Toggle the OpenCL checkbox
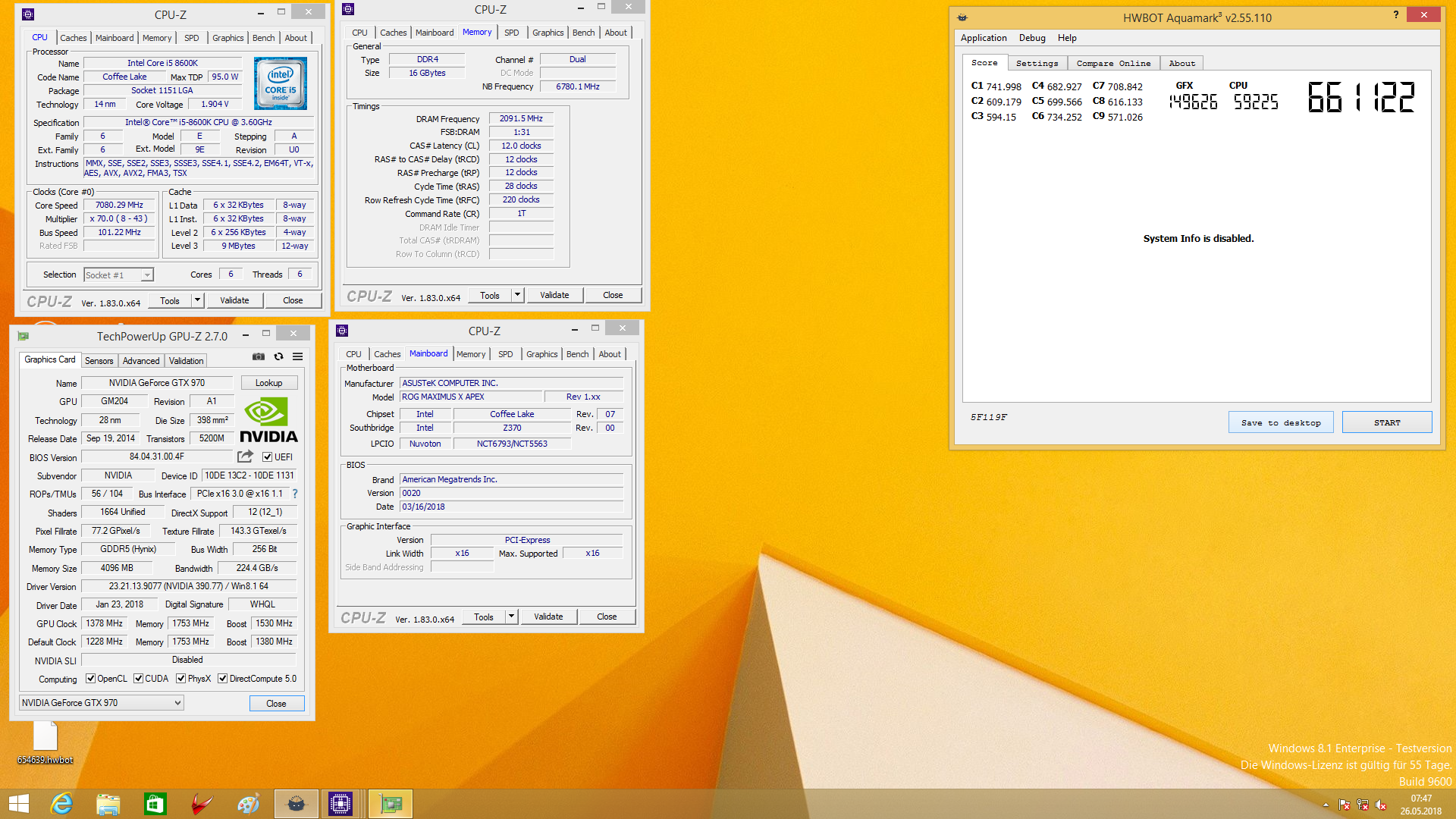This screenshot has width=1456, height=819. point(90,679)
